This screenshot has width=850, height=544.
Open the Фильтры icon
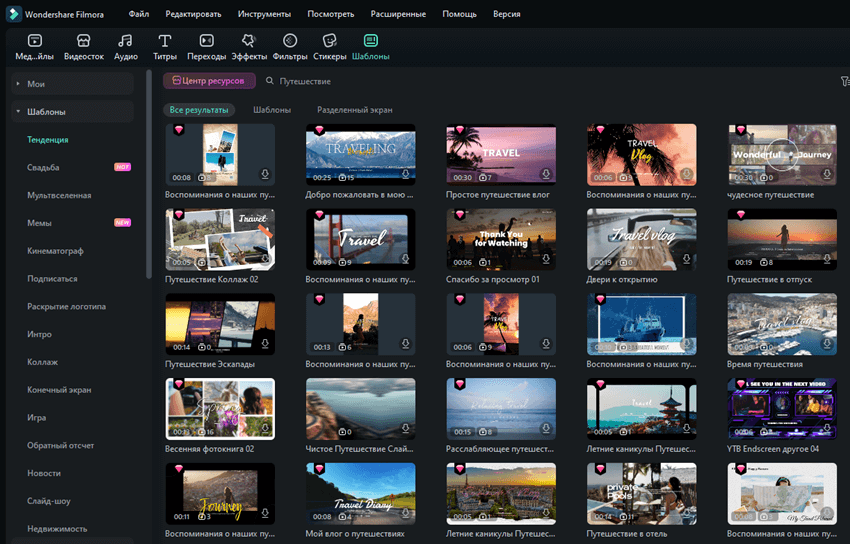point(290,47)
